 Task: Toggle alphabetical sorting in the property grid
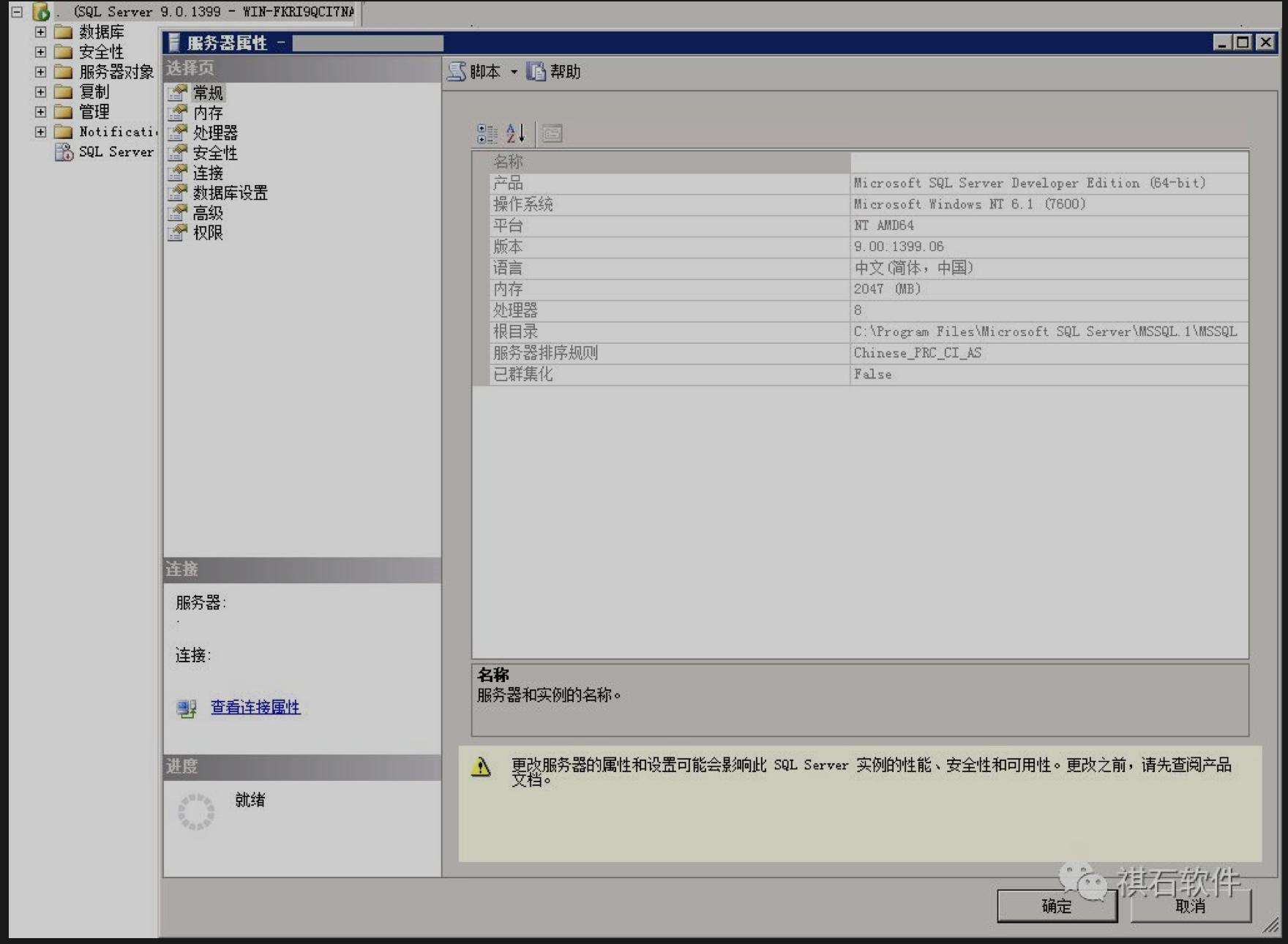coord(513,133)
